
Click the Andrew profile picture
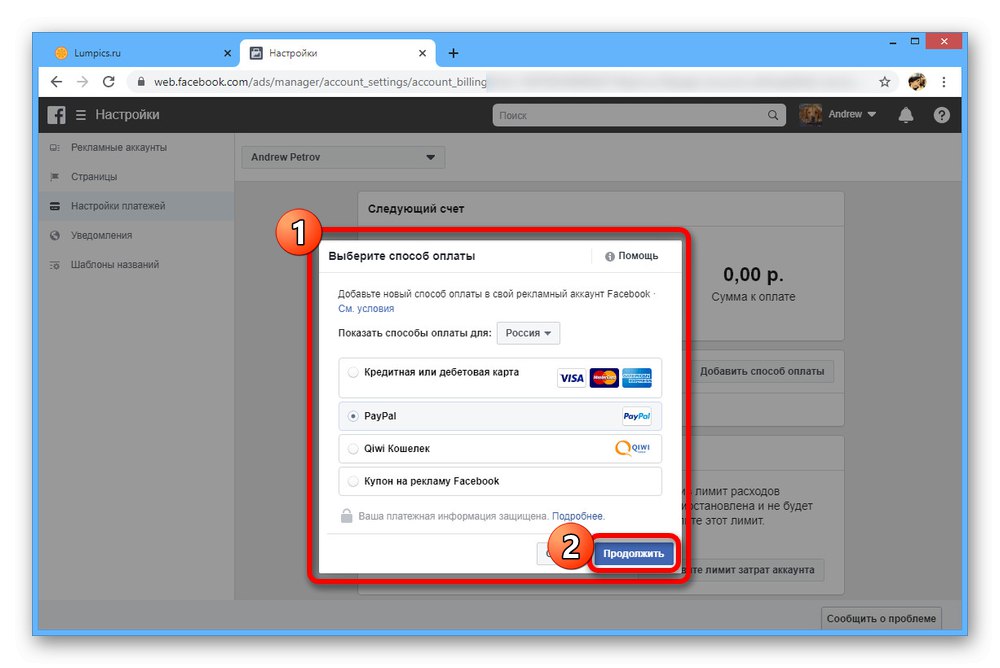[810, 114]
